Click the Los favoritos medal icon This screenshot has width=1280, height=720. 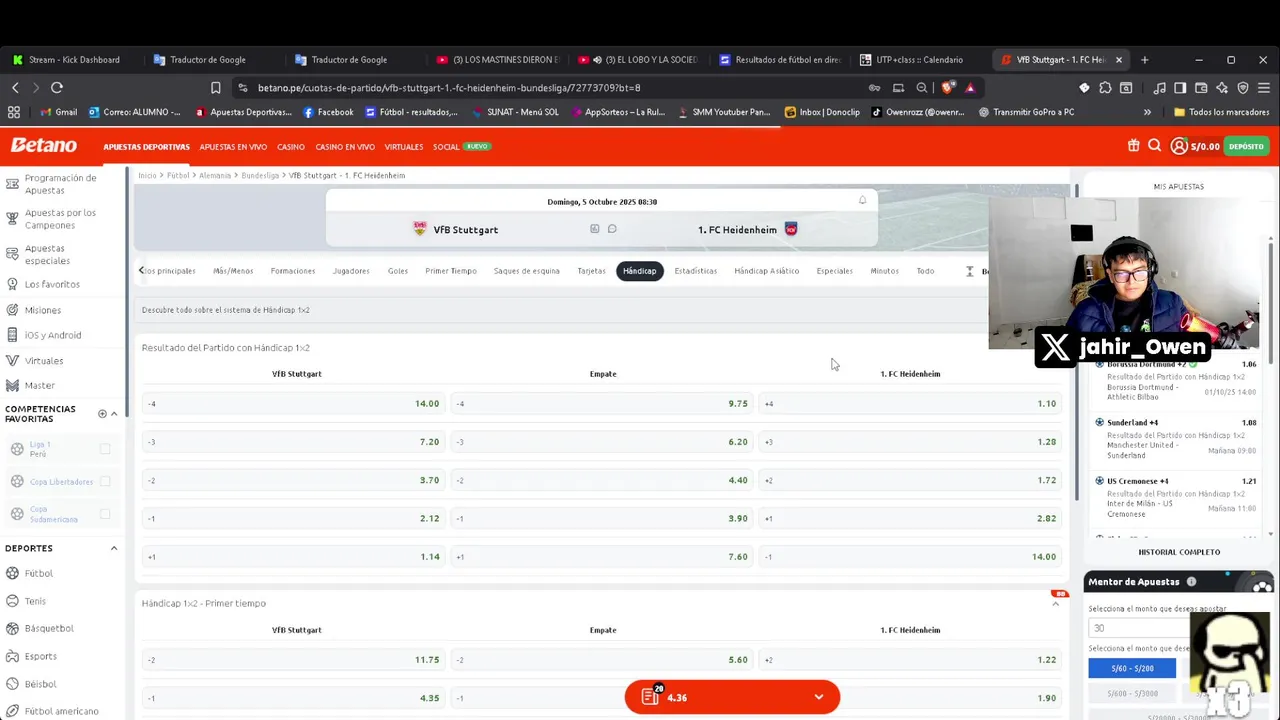[12, 284]
